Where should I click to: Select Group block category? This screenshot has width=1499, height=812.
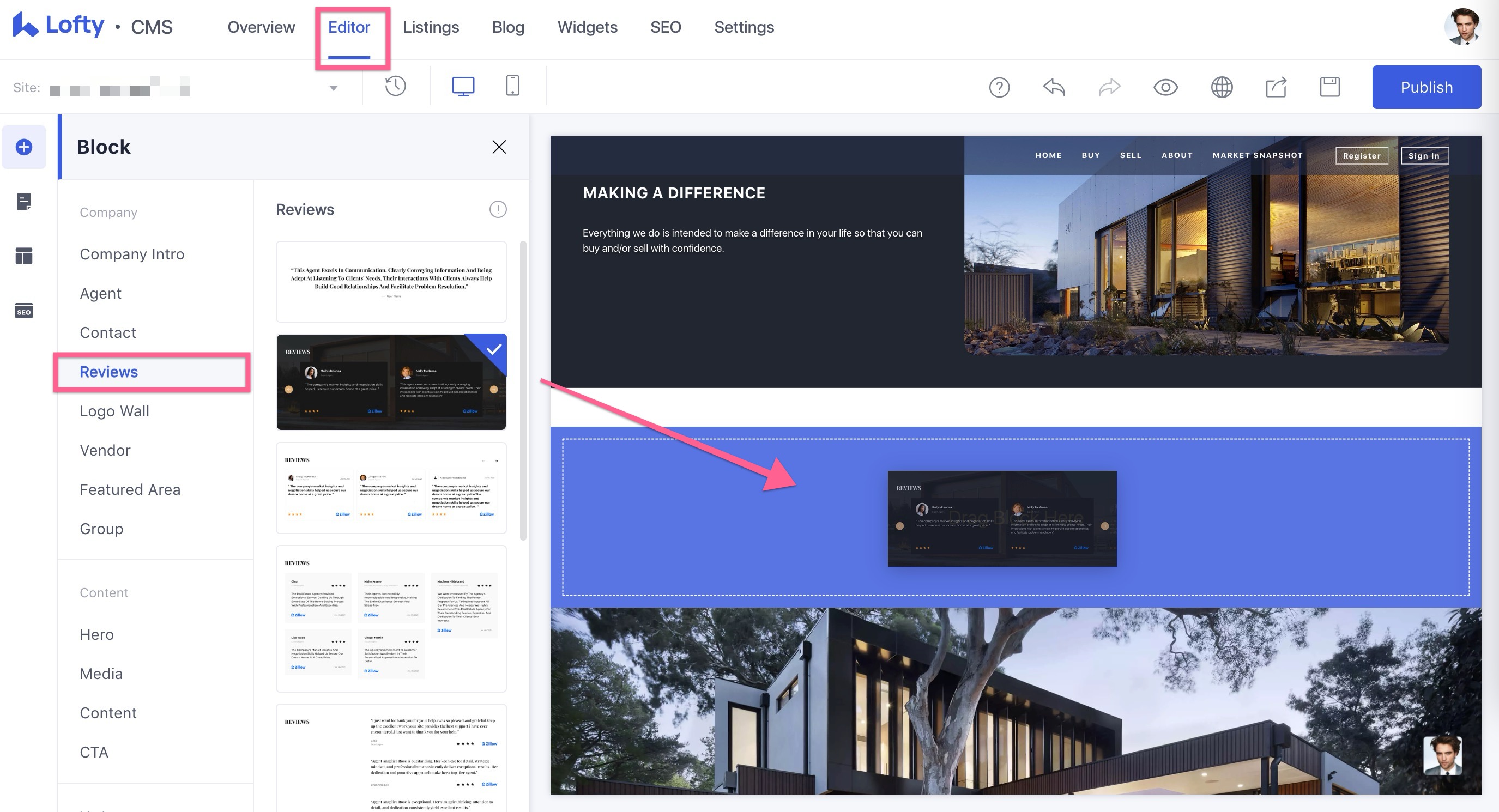[101, 529]
